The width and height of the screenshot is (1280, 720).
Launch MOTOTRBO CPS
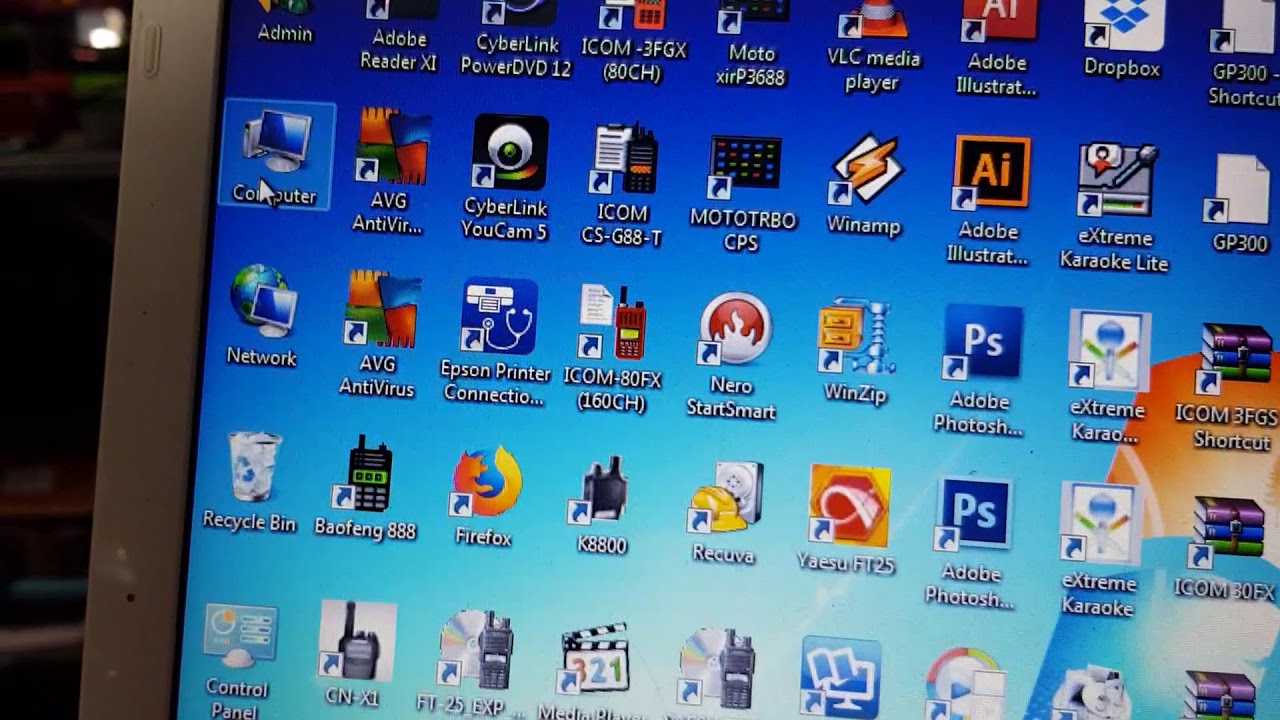[743, 193]
